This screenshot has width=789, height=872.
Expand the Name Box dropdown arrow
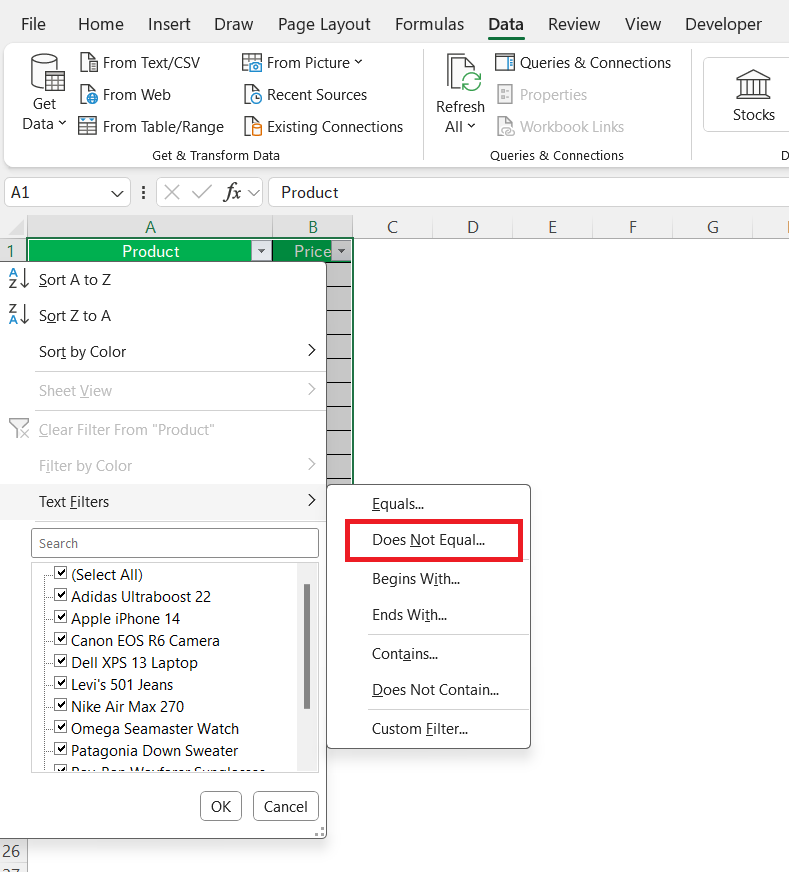118,193
